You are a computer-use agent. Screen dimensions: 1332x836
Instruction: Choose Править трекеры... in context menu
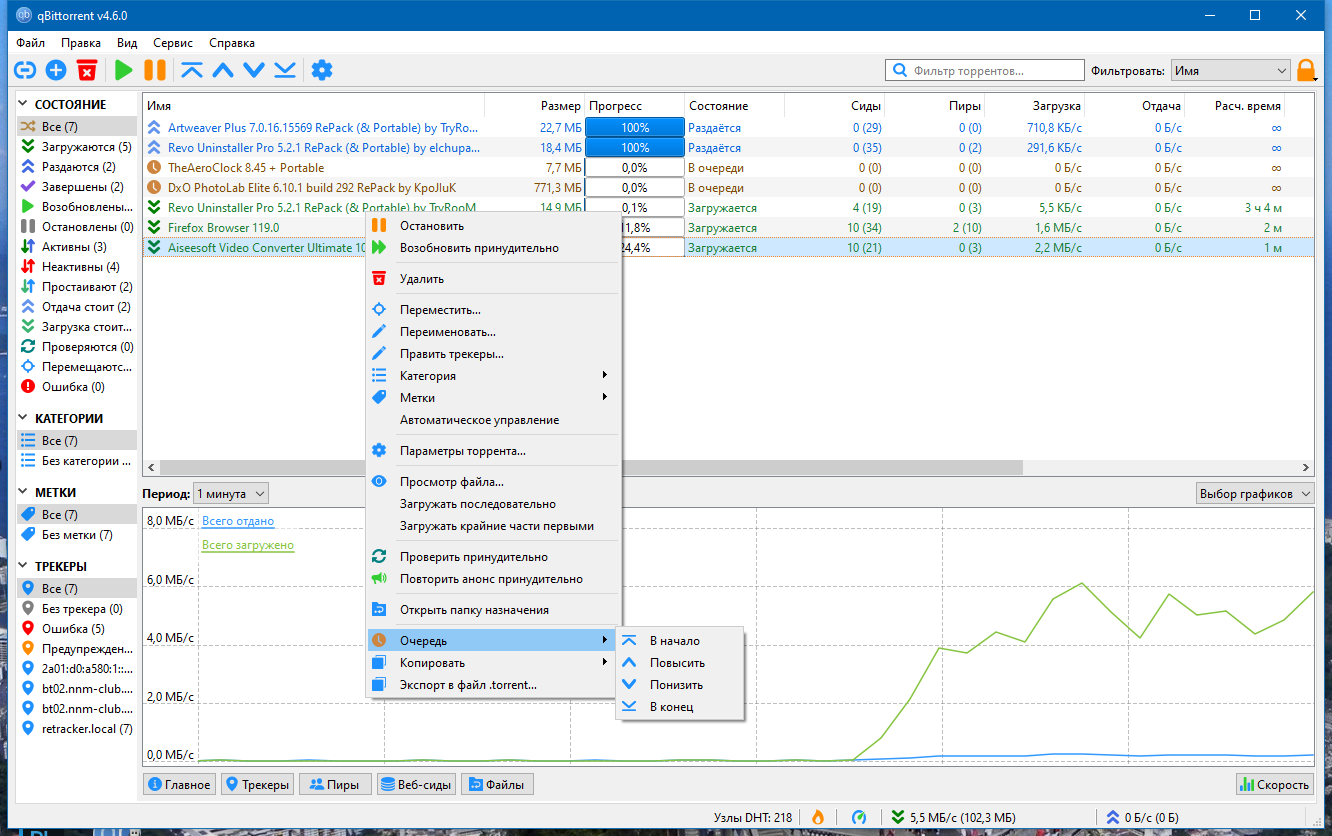tap(494, 354)
